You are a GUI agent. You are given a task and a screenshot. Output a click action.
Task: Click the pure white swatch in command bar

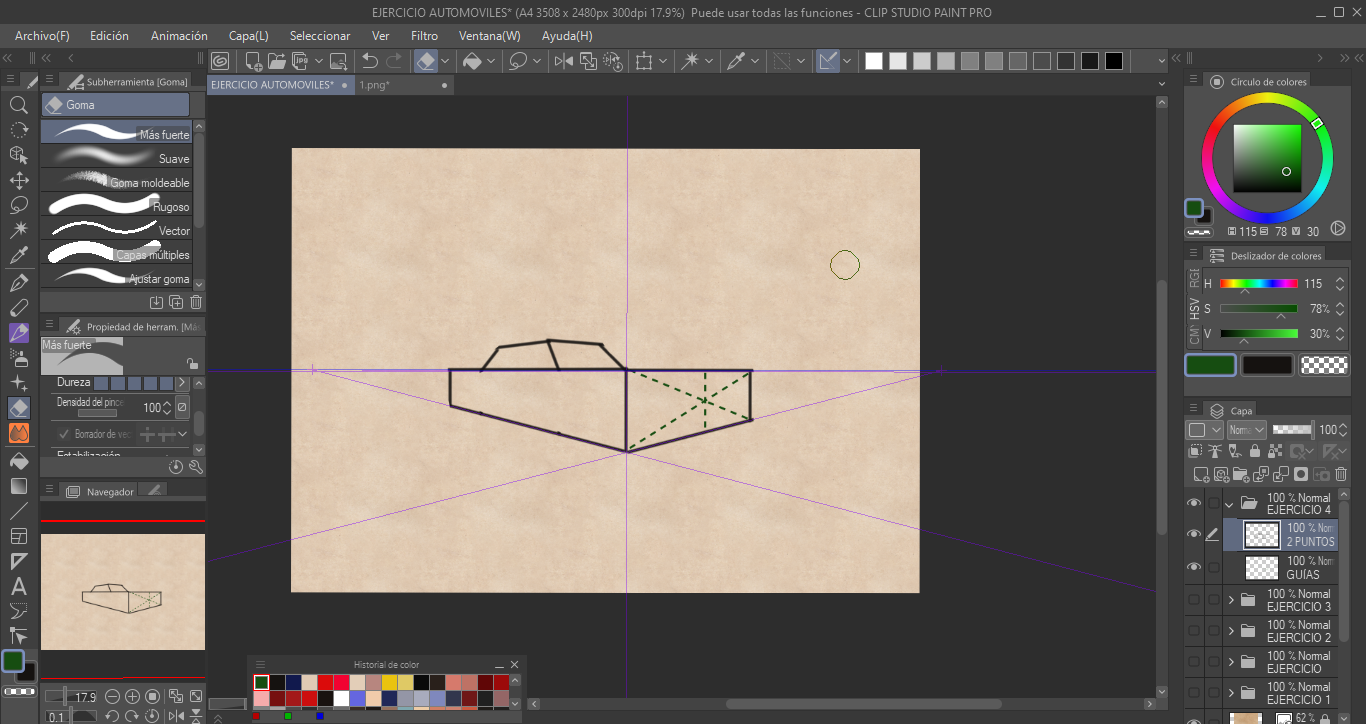874,61
